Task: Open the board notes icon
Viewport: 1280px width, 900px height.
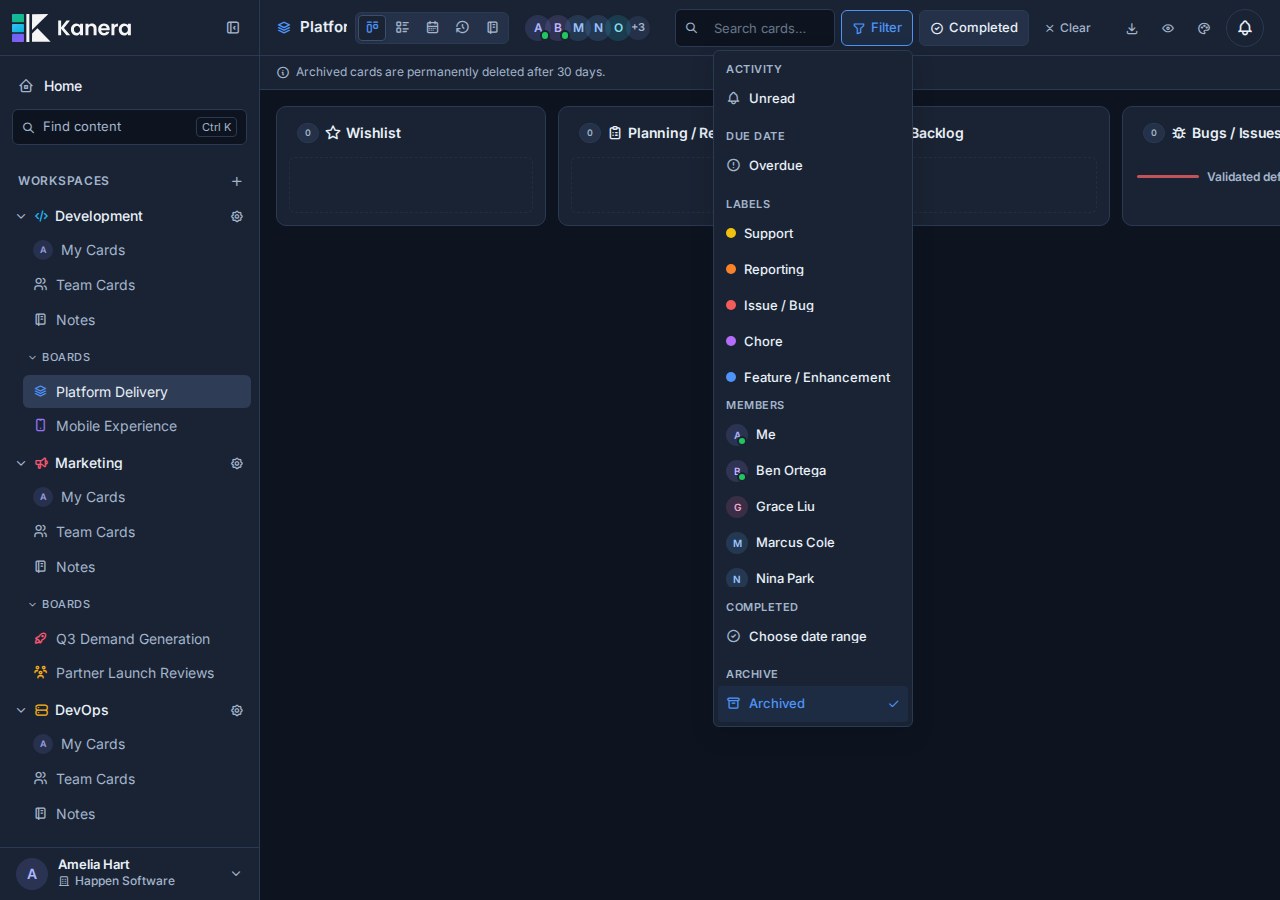Action: (492, 28)
